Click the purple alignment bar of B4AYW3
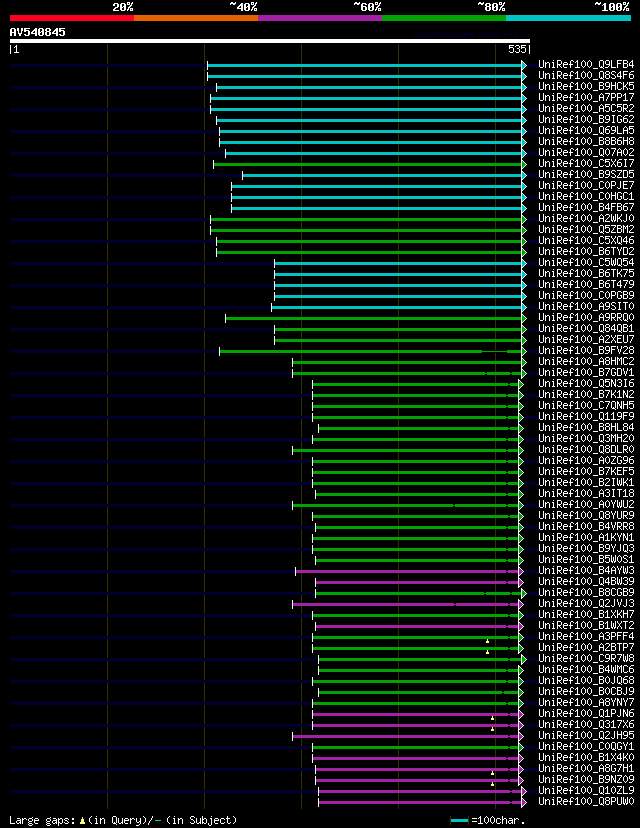 pyautogui.click(x=407, y=571)
